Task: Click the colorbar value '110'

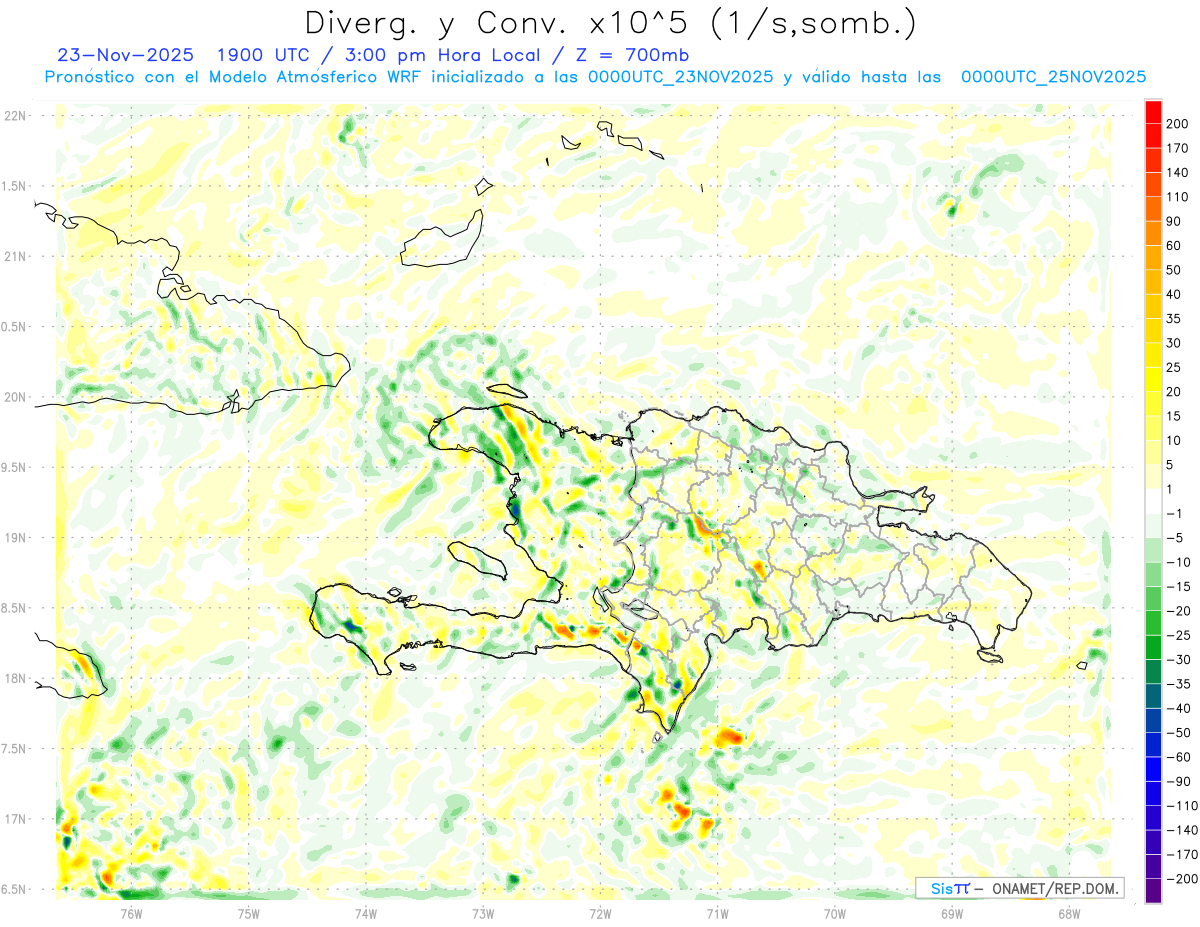Action: 1178,197
